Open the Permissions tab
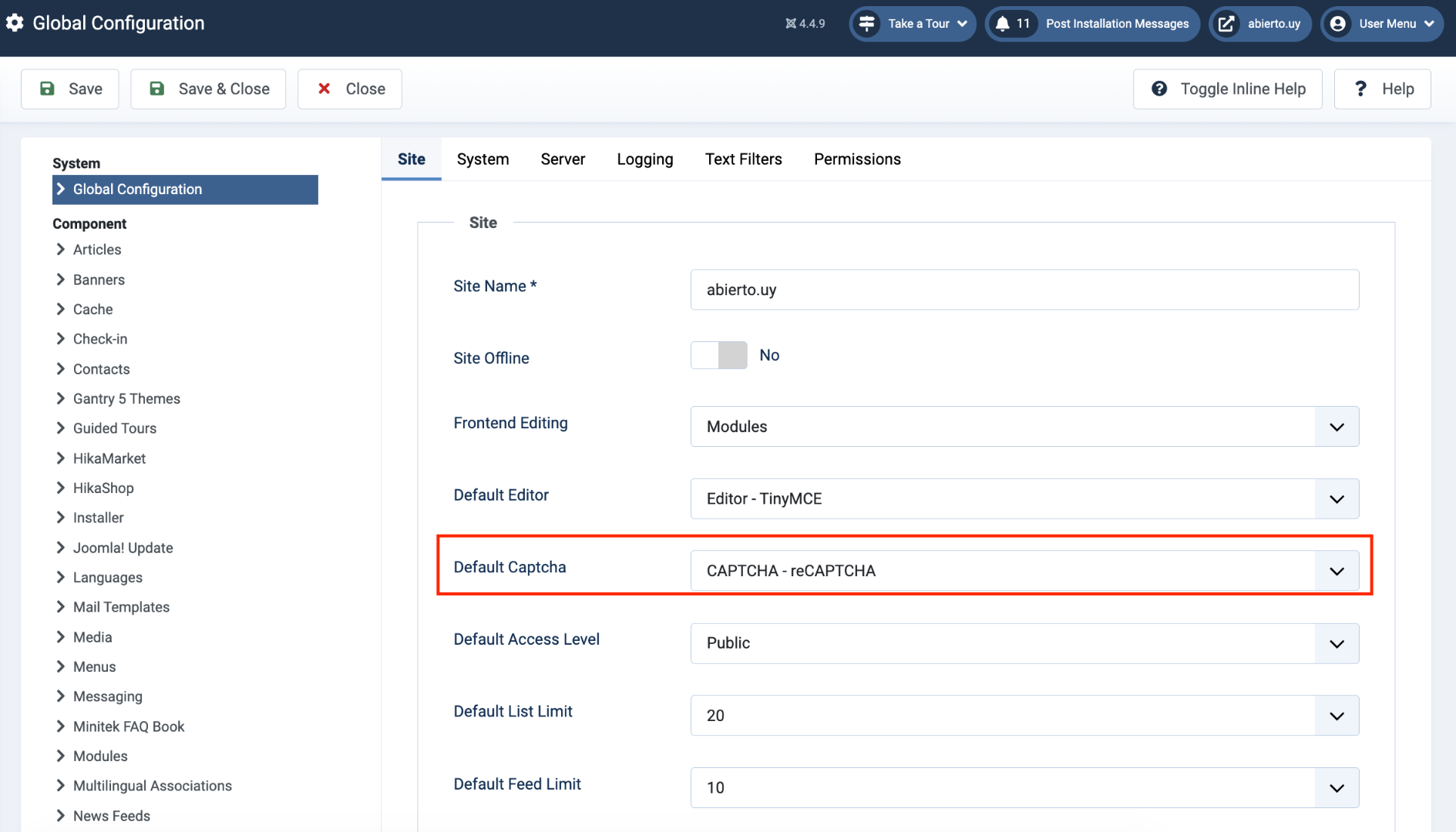The height and width of the screenshot is (832, 1456). pos(857,159)
